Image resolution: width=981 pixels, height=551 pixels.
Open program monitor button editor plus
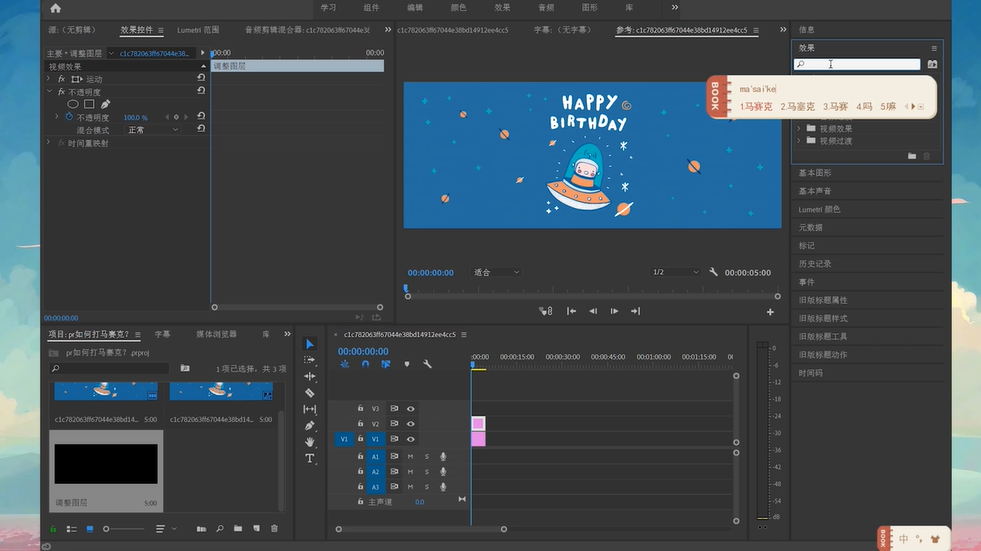770,311
